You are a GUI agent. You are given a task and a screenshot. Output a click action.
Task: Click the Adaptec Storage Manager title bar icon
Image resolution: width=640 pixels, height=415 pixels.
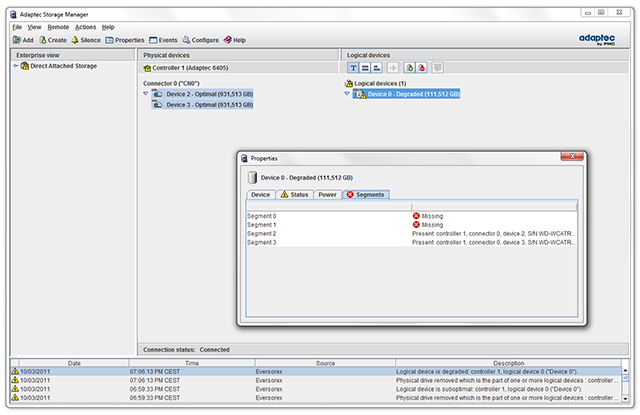tap(13, 14)
